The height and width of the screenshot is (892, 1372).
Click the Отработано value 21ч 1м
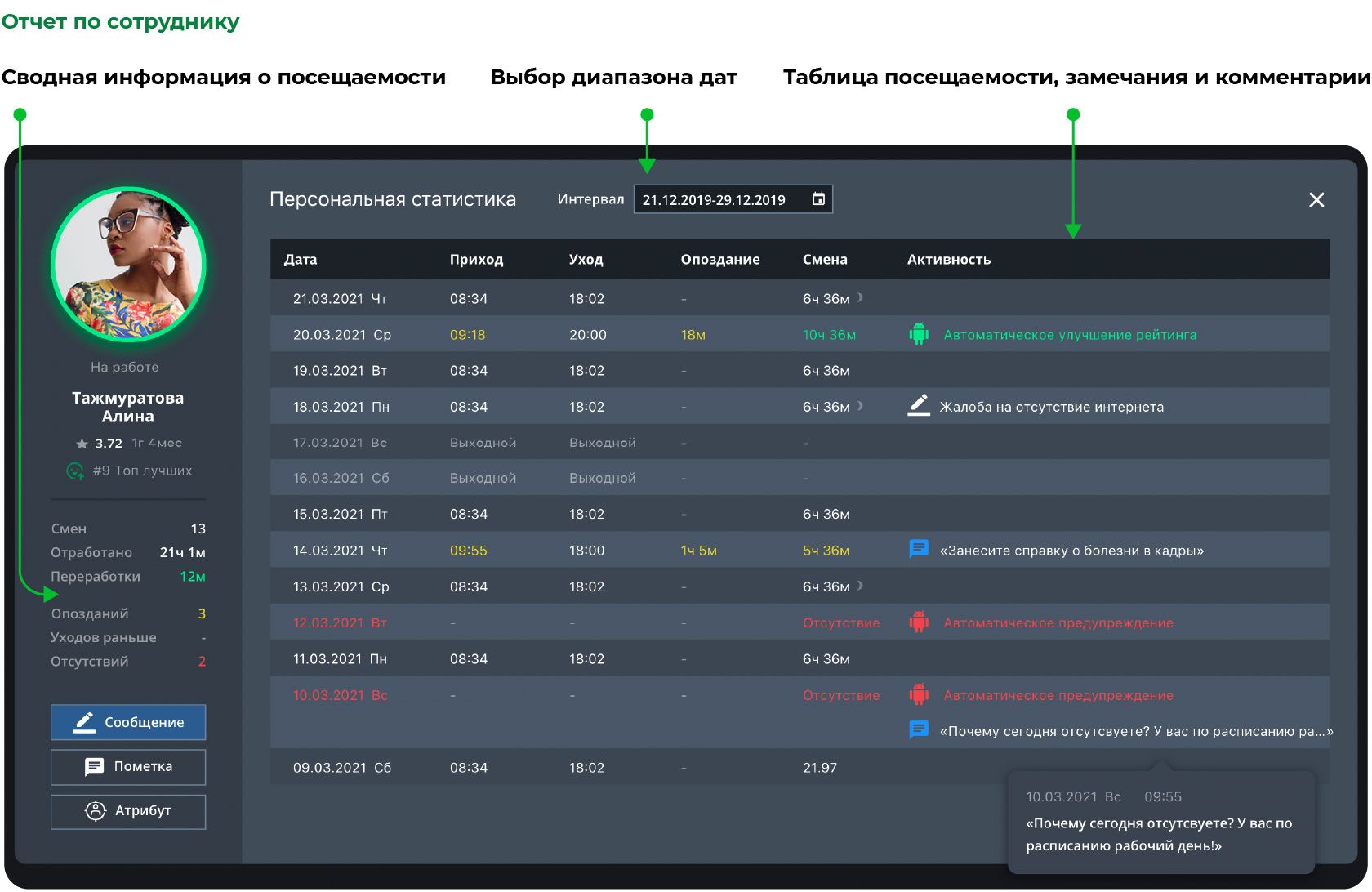point(183,553)
